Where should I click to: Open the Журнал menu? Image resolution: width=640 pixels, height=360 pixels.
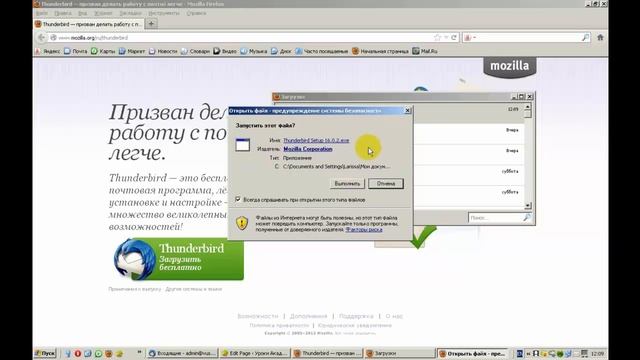[103, 13]
